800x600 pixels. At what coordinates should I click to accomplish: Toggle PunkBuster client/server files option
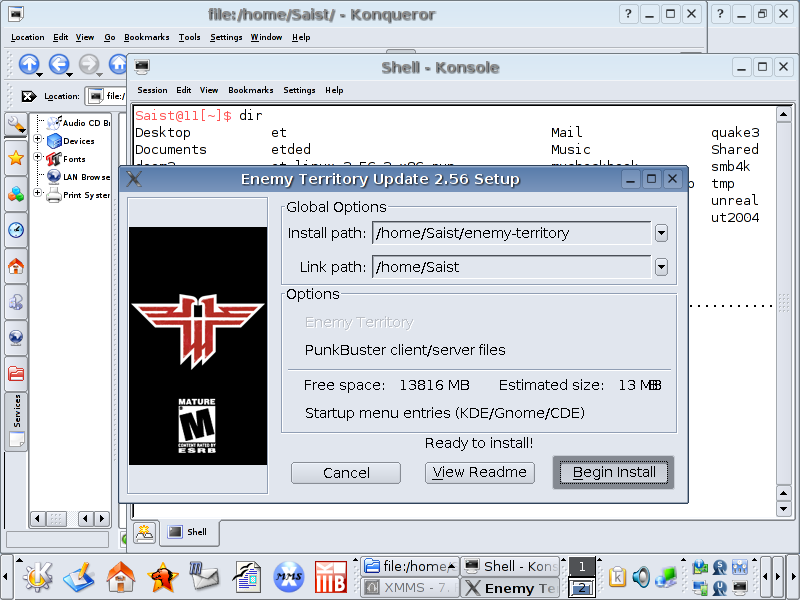click(x=405, y=350)
